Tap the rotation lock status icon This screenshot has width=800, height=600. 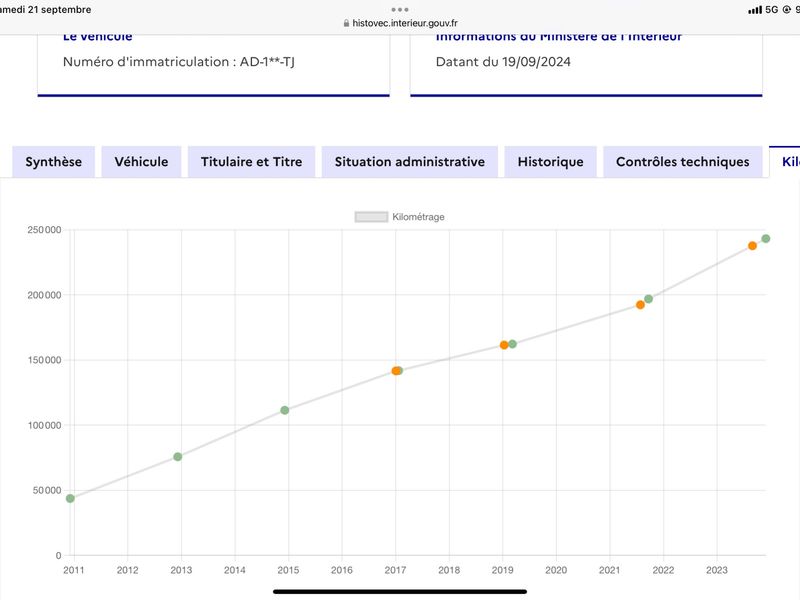(x=786, y=10)
